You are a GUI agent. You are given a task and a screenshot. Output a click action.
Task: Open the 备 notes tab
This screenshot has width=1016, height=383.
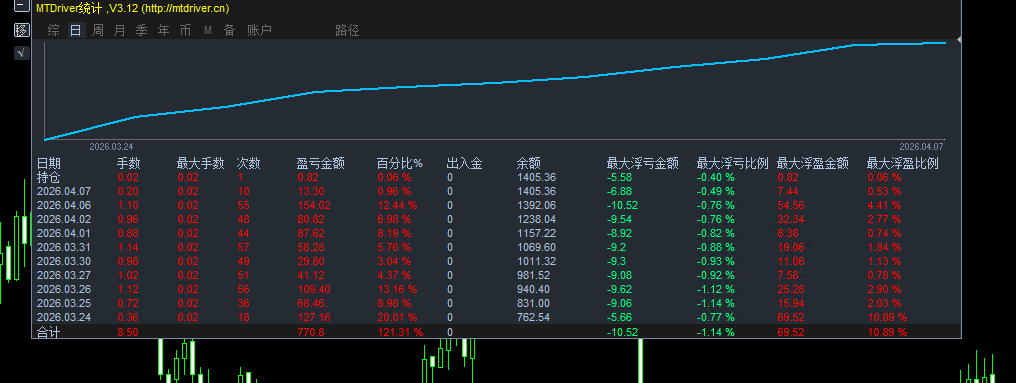(x=229, y=30)
